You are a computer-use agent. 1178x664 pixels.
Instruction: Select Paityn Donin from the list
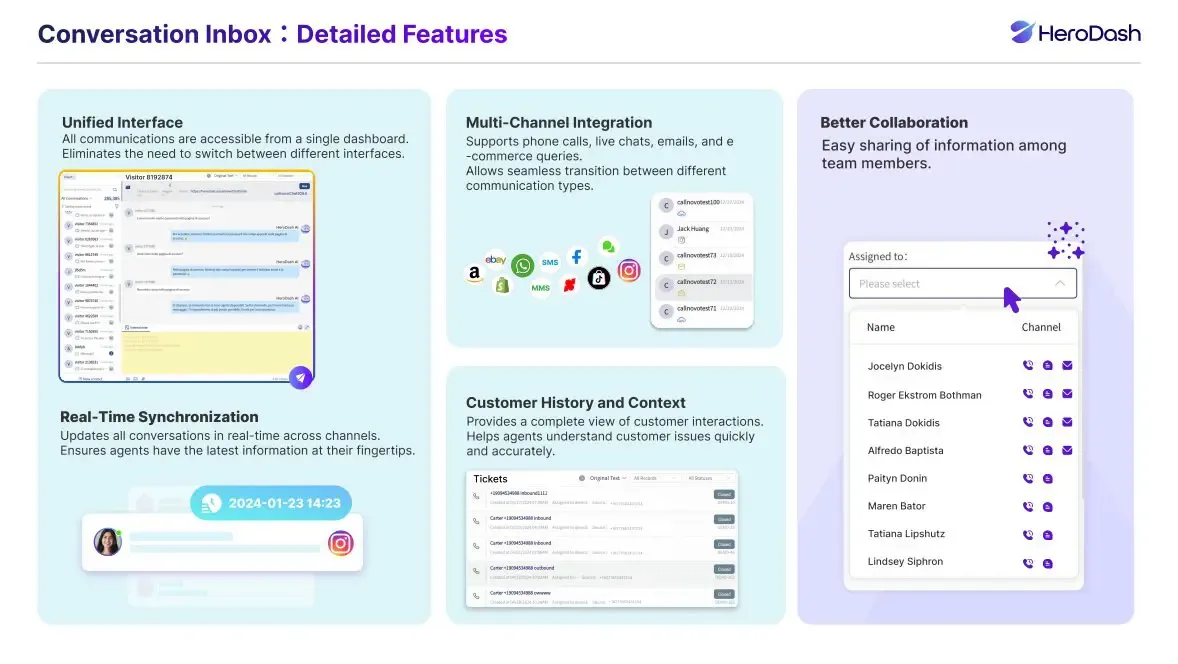897,478
